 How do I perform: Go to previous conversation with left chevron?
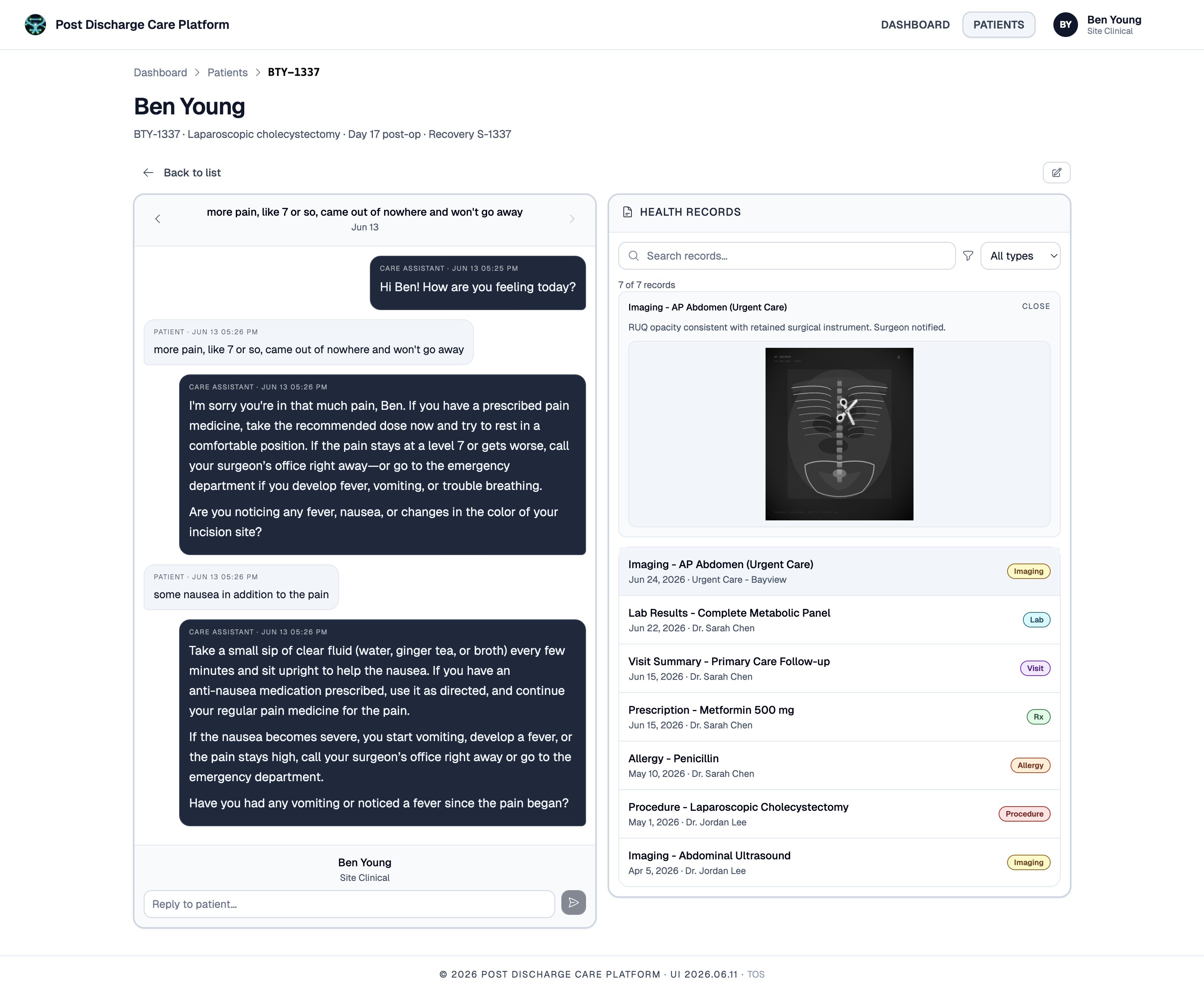(x=157, y=219)
